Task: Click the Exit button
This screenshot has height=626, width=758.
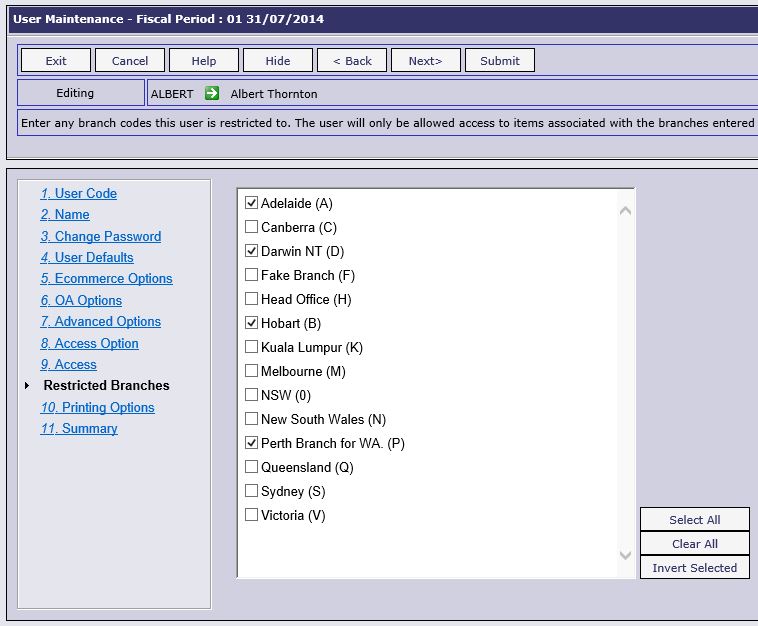Action: (x=56, y=61)
